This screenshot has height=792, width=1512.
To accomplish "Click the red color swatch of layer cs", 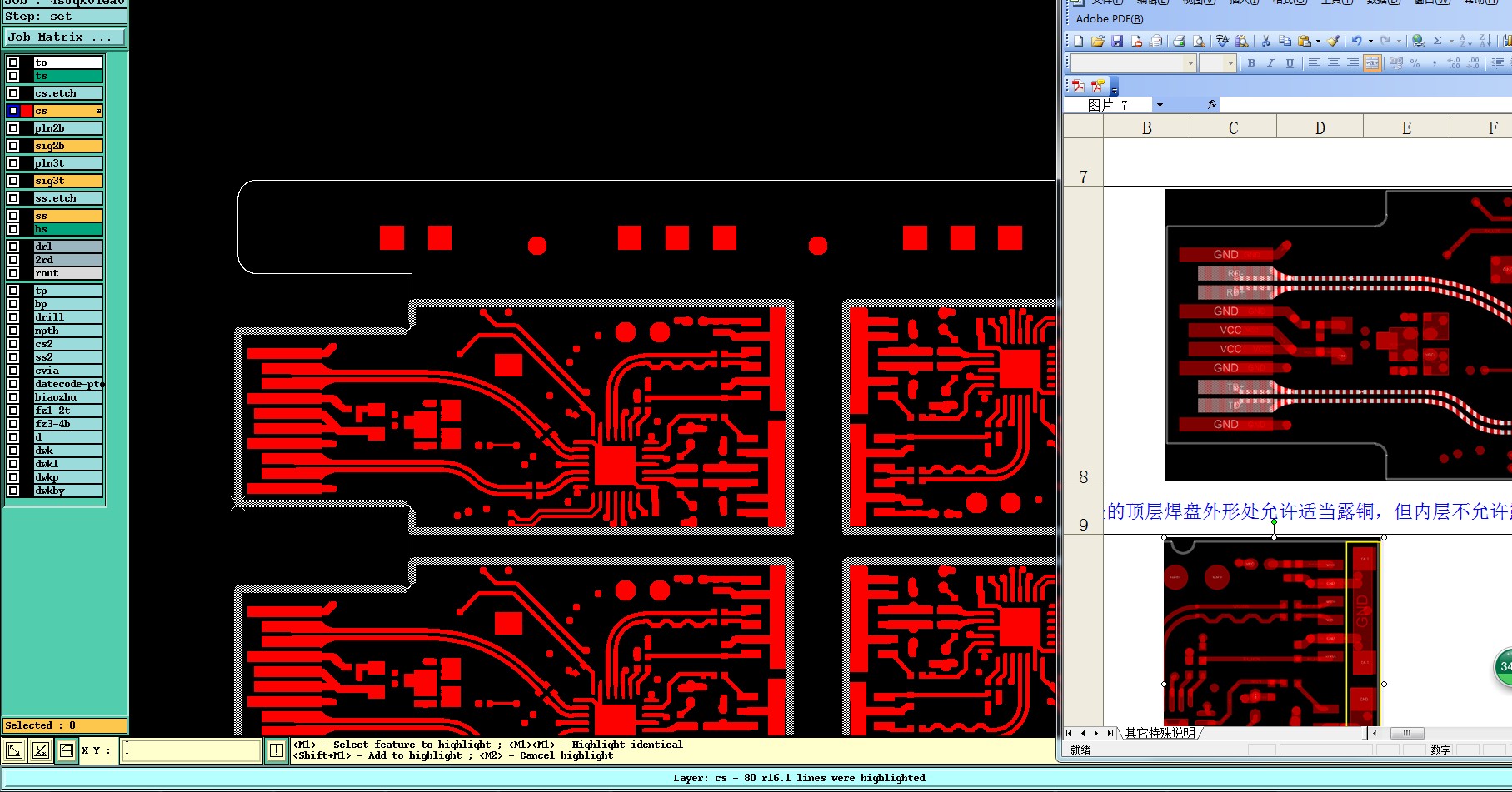I will pos(27,111).
